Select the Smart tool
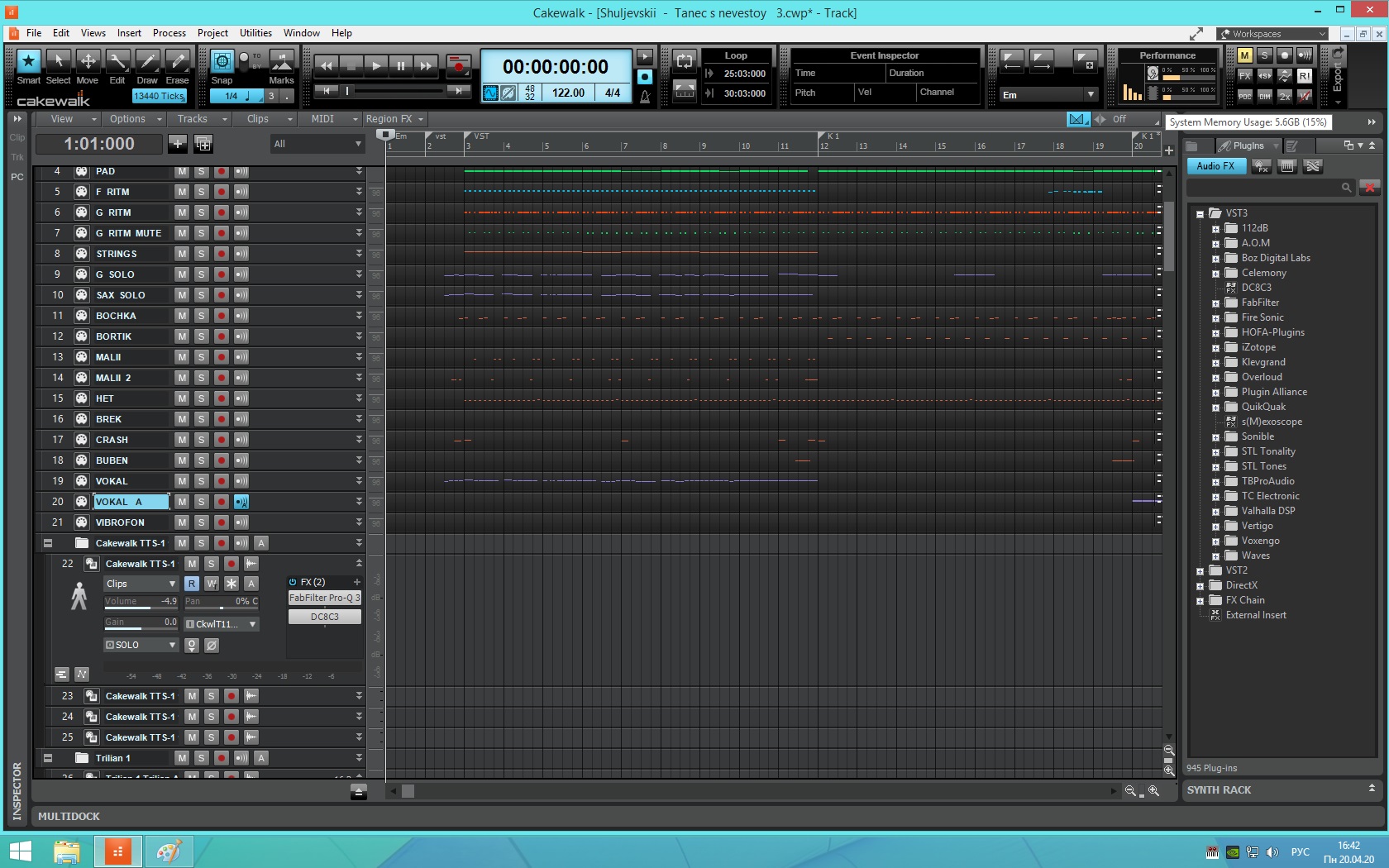1389x868 pixels. click(28, 61)
